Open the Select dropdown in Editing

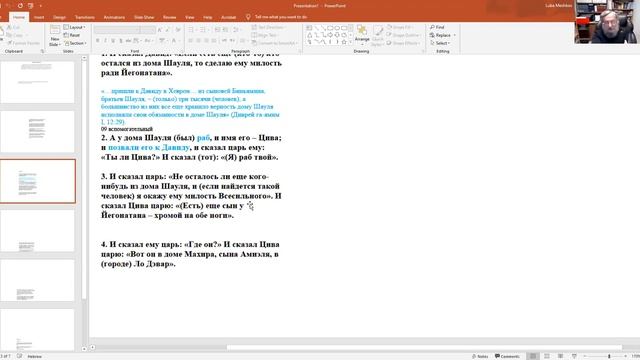point(440,43)
